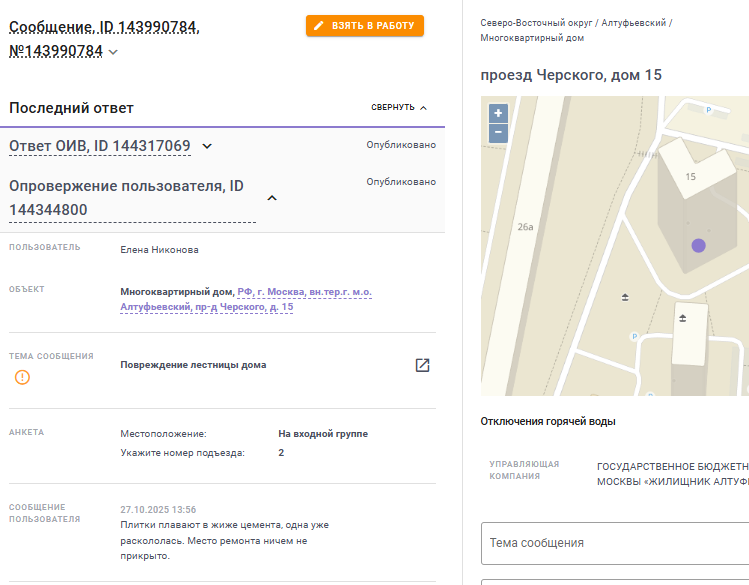Click the Ответ ОИВ ID 144317069 title

(100, 146)
